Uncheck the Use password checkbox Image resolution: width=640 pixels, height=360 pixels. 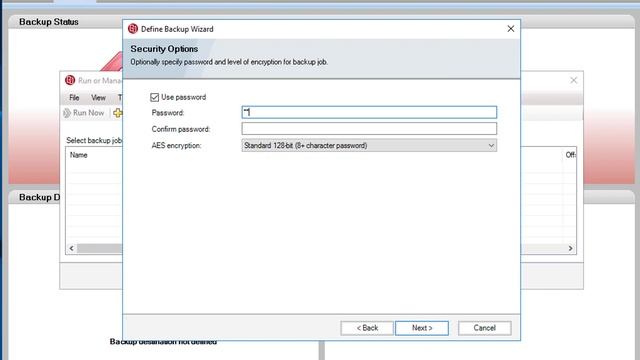(x=154, y=97)
